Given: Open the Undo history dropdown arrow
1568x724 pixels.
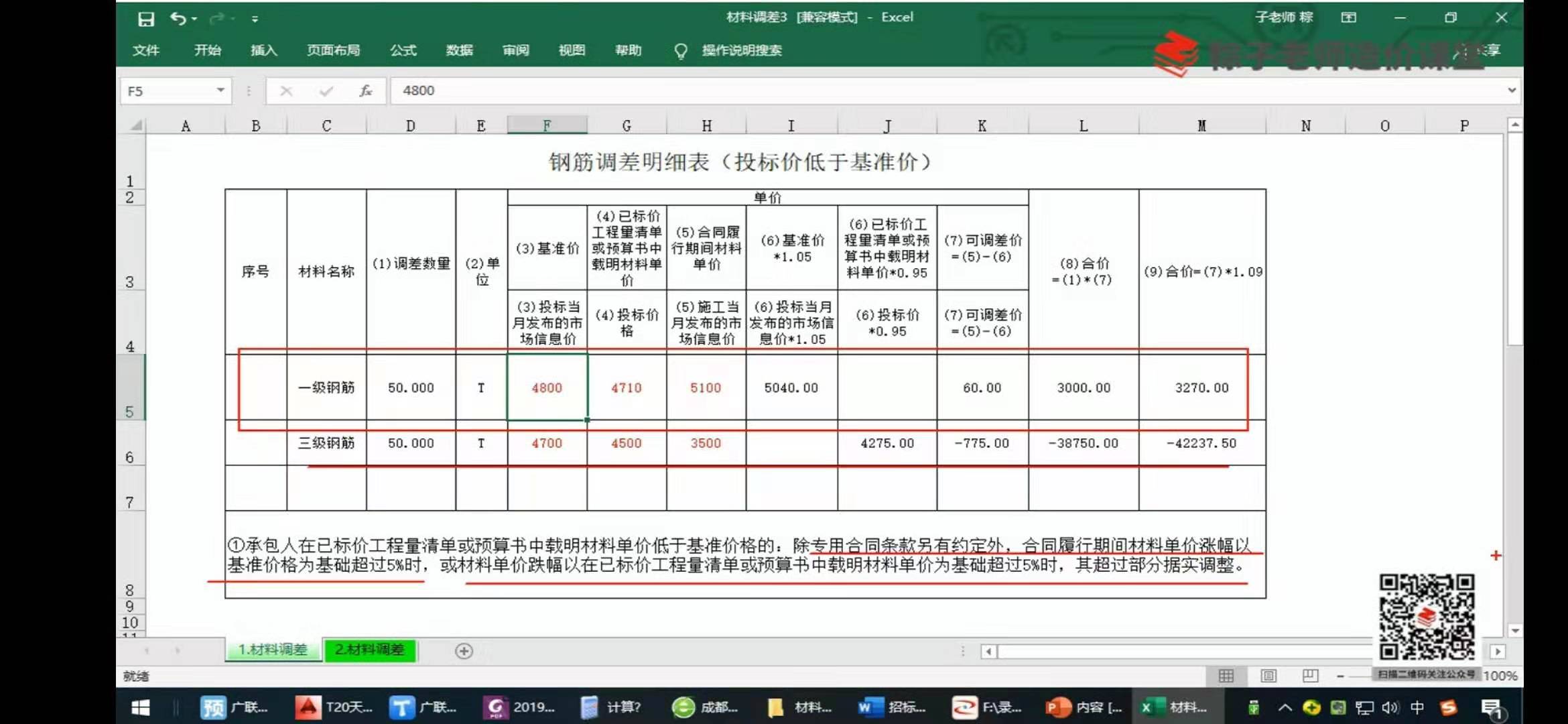Looking at the screenshot, I should [194, 19].
